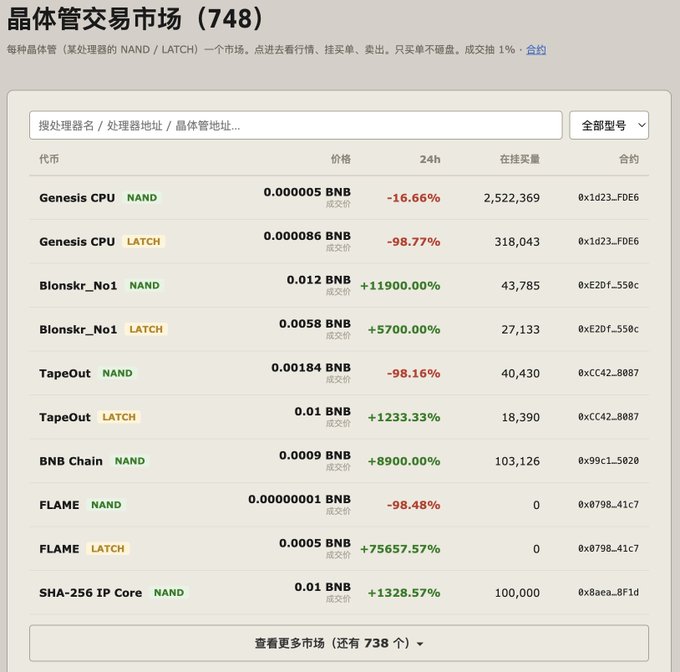The image size is (680, 672).
Task: Click contract address 0x0798…41c7 in FLAME NAND row
Action: [608, 505]
